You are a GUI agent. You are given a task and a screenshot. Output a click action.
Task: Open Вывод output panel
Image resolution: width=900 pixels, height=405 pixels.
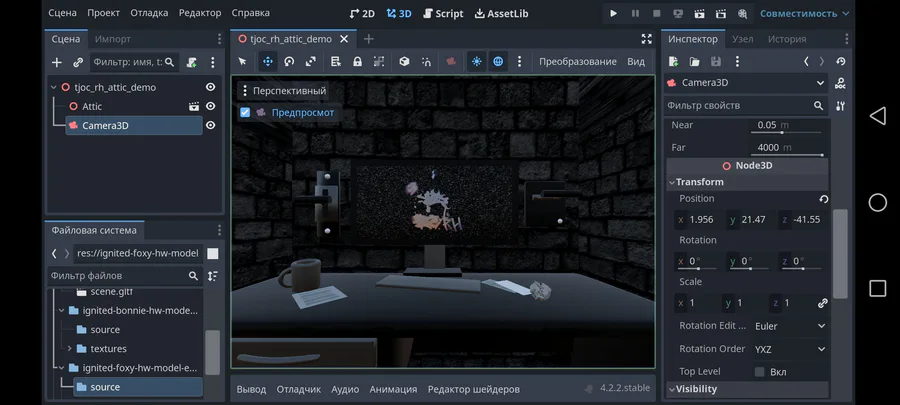coord(251,389)
